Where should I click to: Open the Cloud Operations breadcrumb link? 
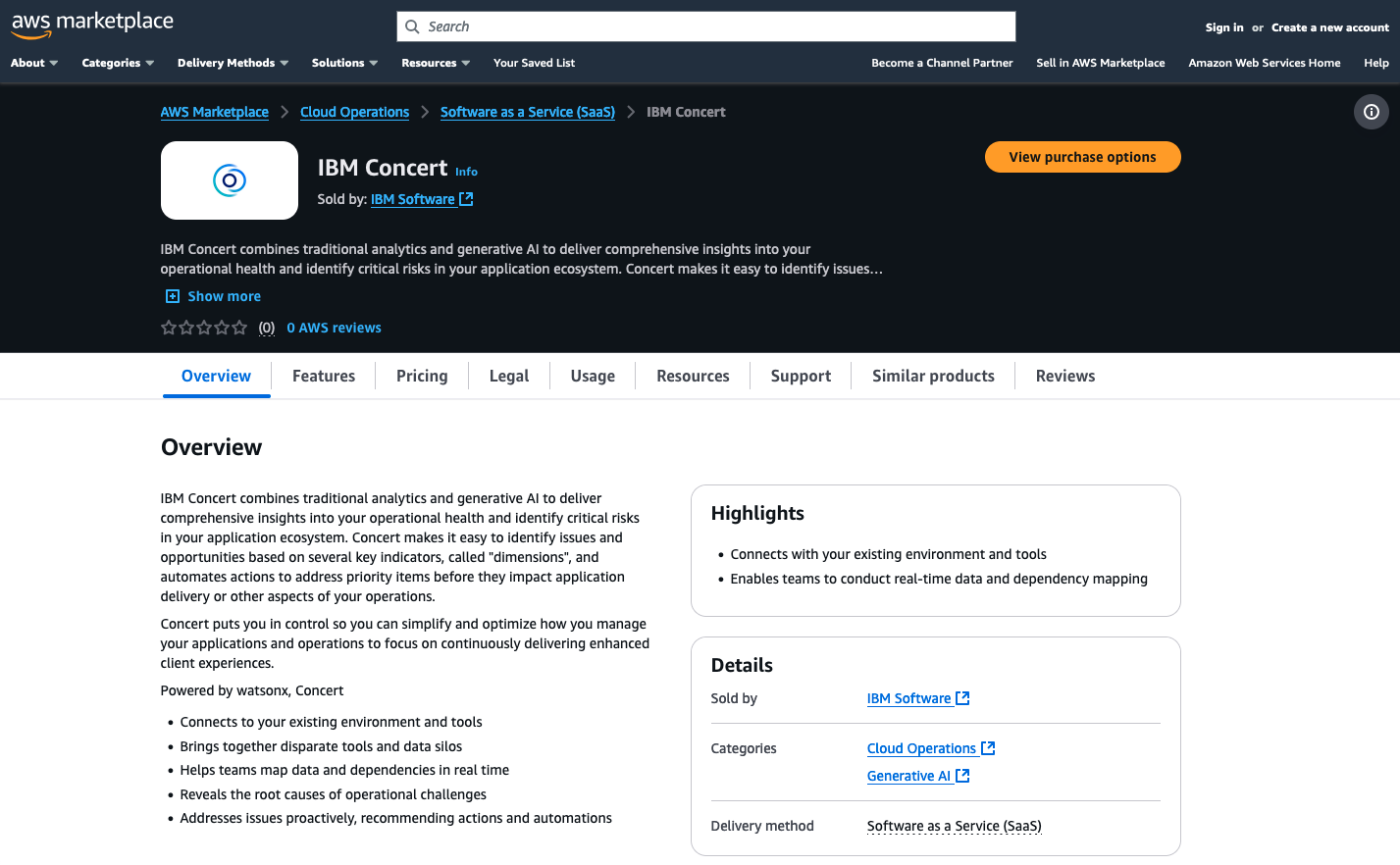tap(354, 112)
